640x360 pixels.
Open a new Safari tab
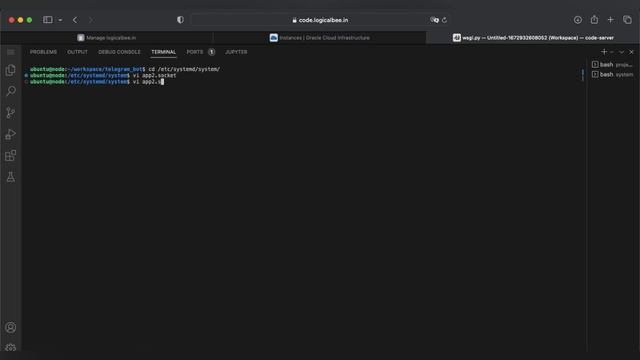click(611, 20)
